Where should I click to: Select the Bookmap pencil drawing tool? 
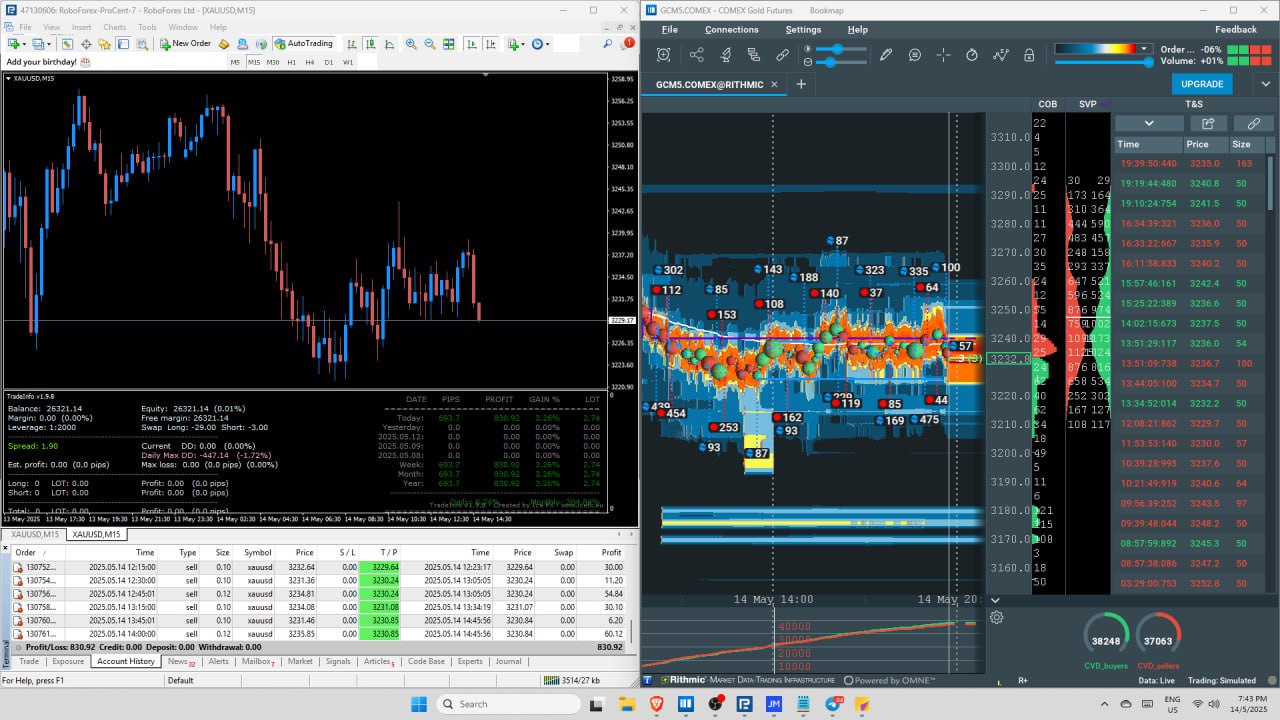click(x=885, y=55)
